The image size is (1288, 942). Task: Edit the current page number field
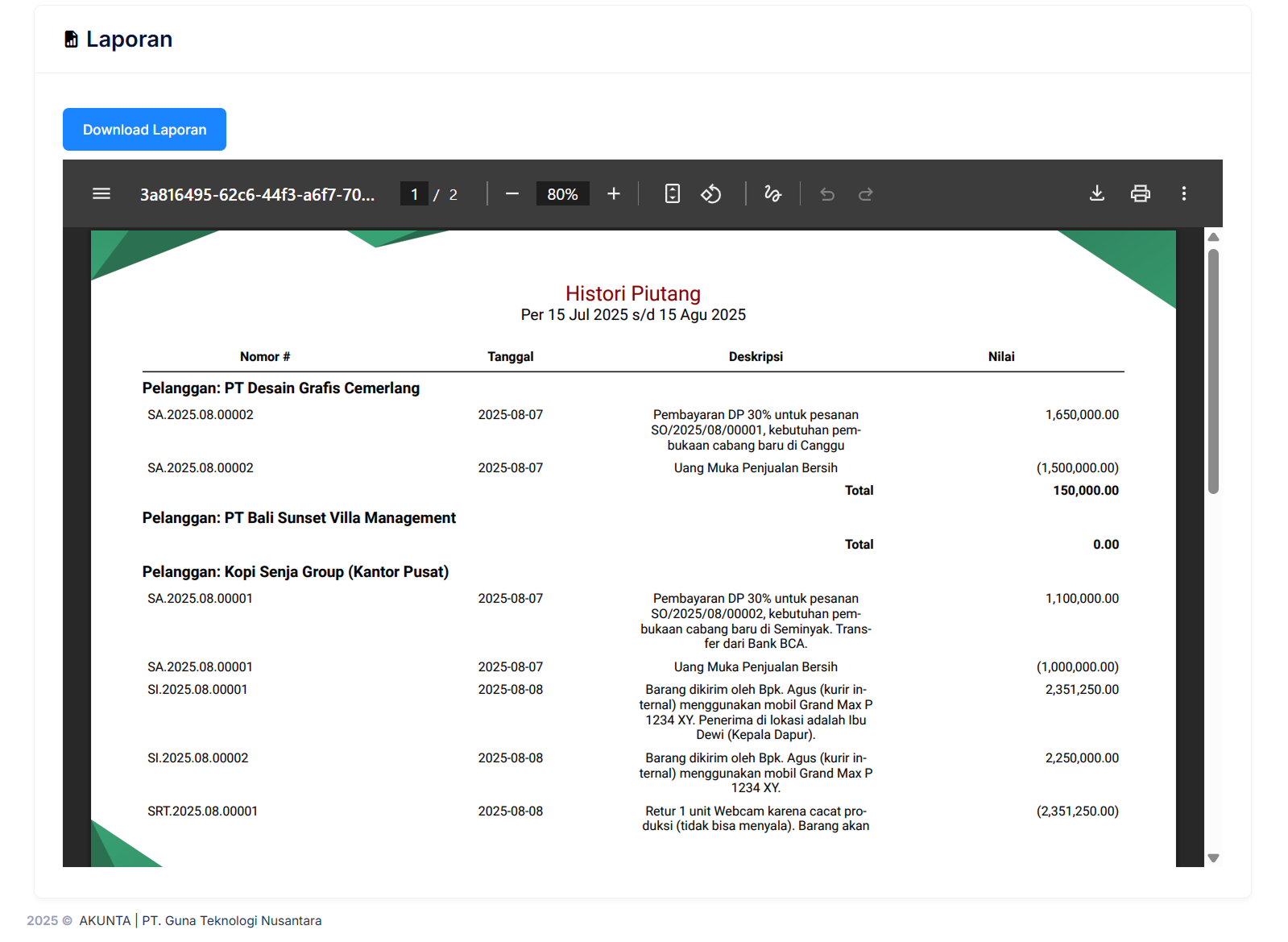(x=414, y=194)
